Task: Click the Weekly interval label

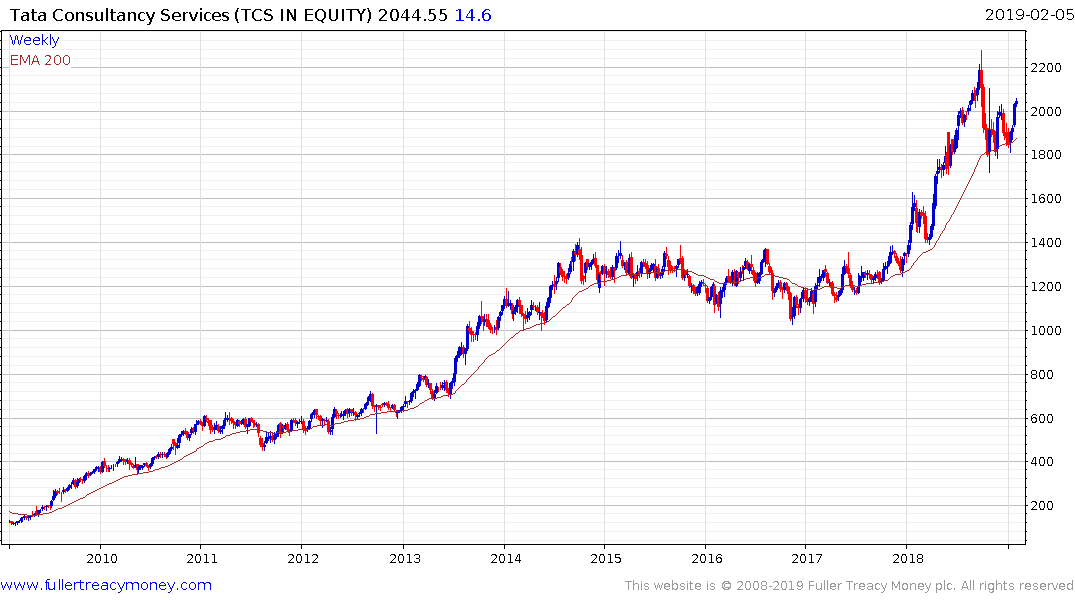Action: click(x=34, y=40)
